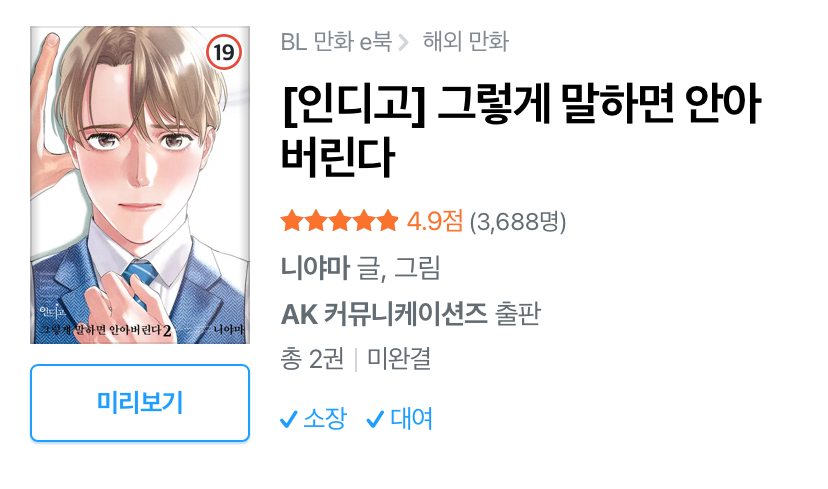This screenshot has width=828, height=489.
Task: Click the checkmark icon beside 대여
Action: pyautogui.click(x=375, y=419)
